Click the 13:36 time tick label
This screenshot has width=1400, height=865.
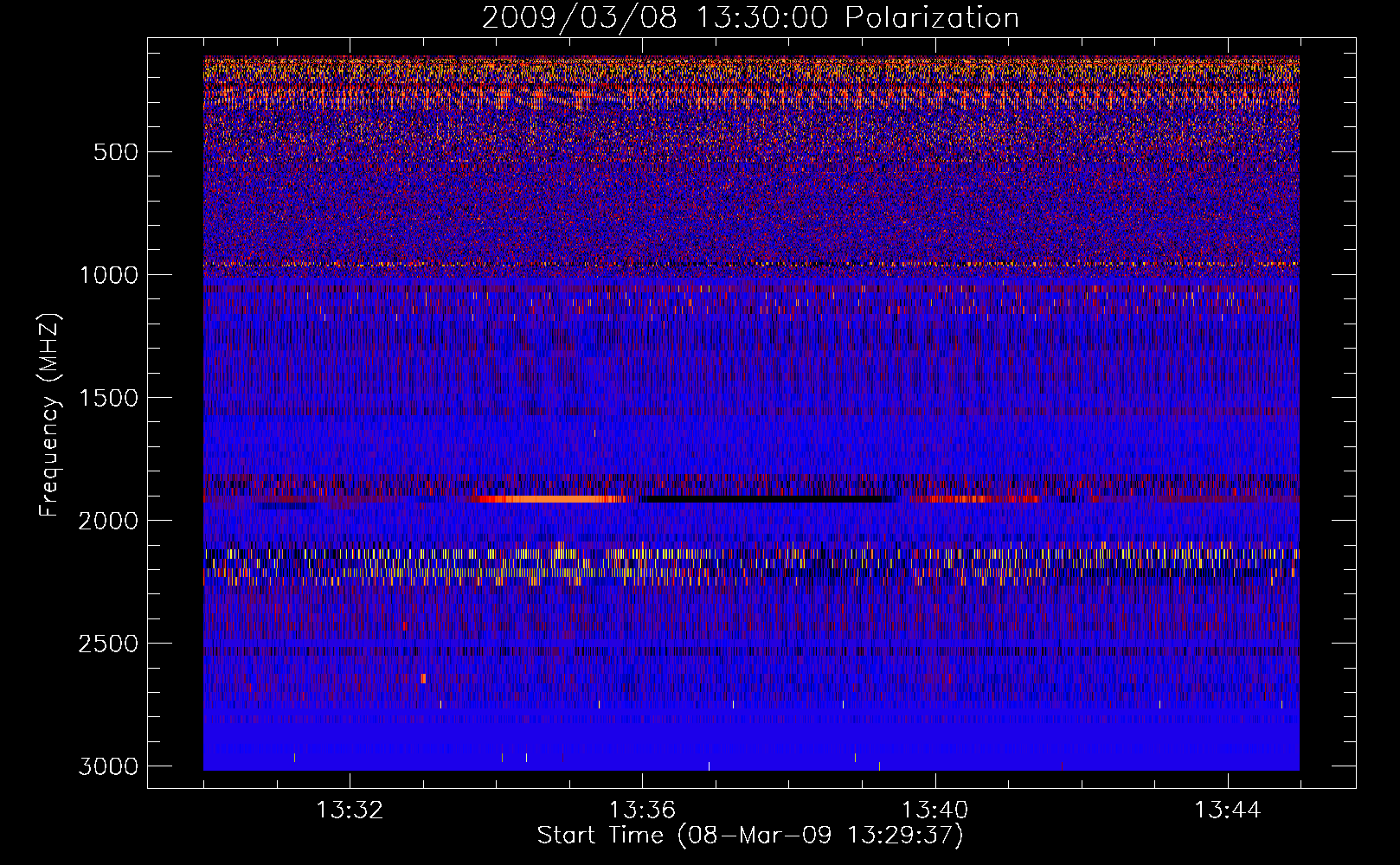642,811
